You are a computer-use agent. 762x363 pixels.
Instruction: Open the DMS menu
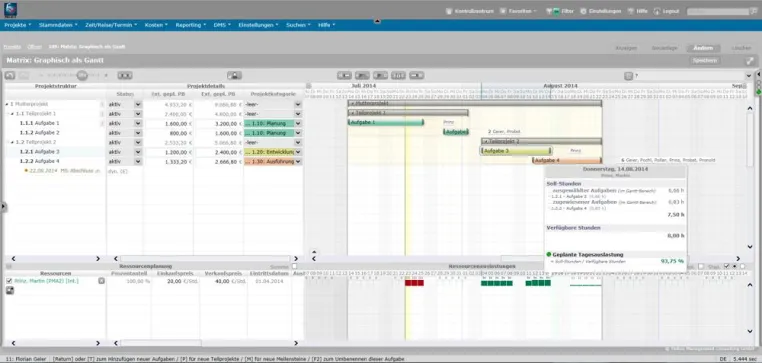pyautogui.click(x=222, y=25)
